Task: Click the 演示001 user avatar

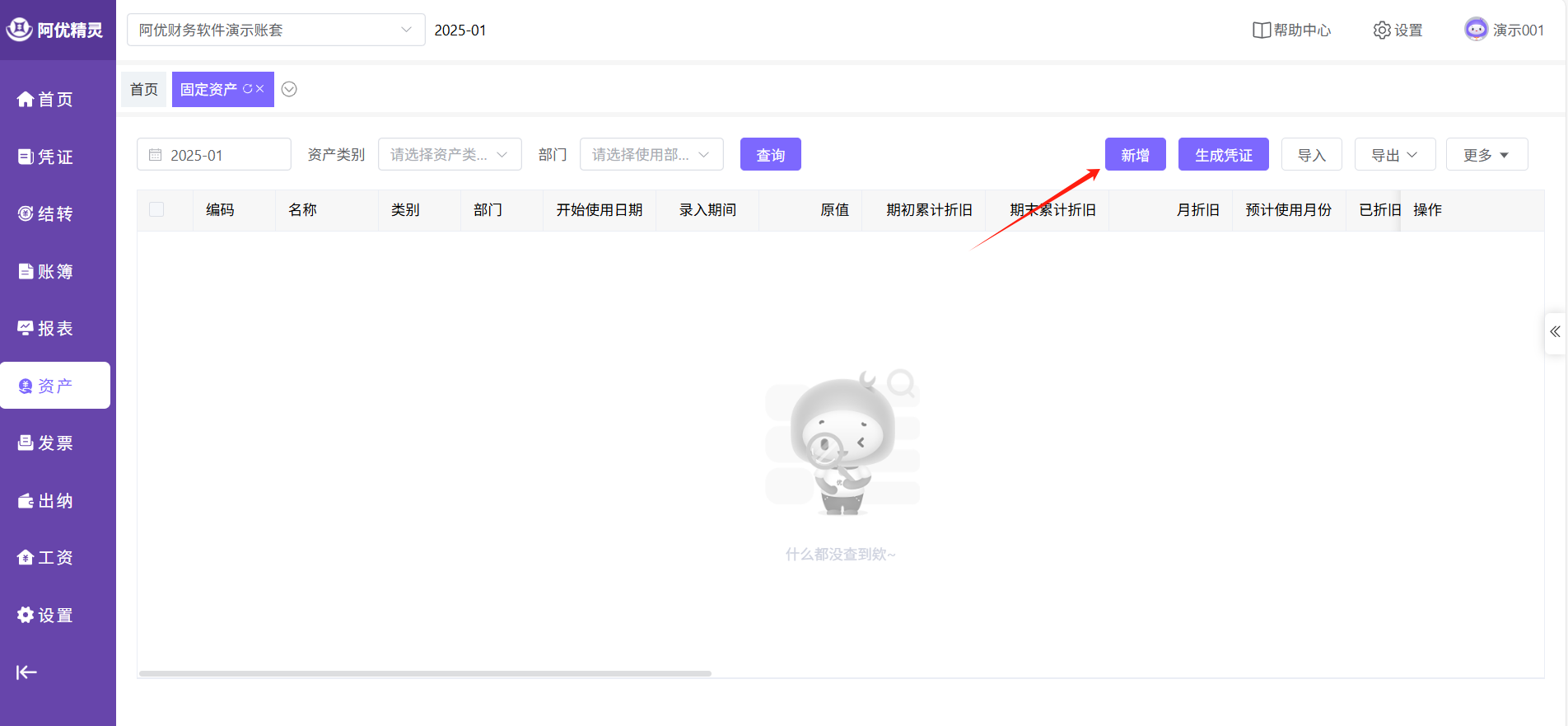Action: click(1476, 30)
